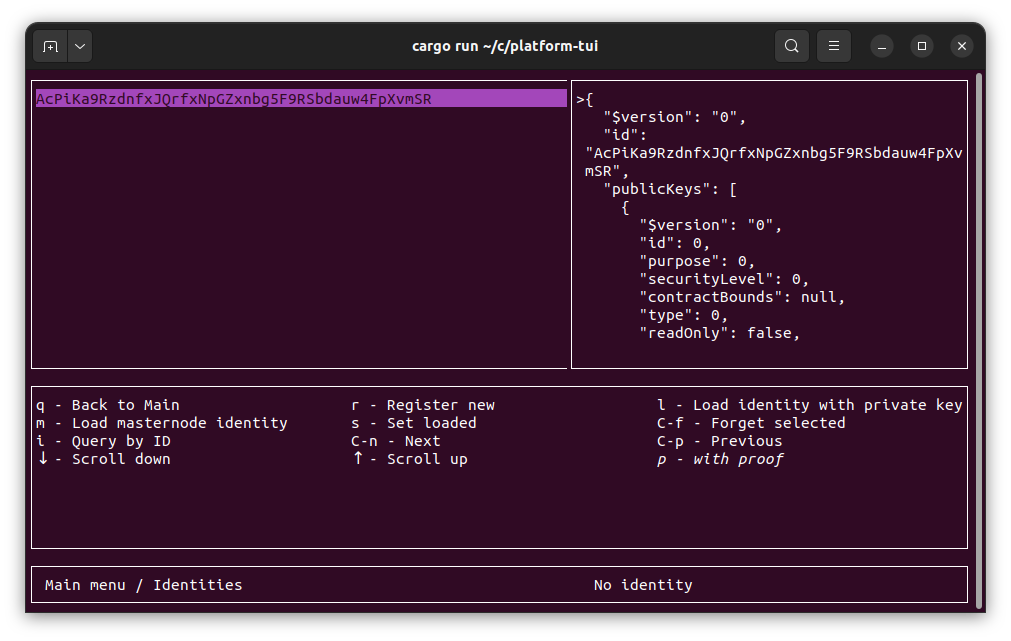This screenshot has height=641, width=1011.
Task: Click the 'No identity' status text
Action: pos(643,585)
